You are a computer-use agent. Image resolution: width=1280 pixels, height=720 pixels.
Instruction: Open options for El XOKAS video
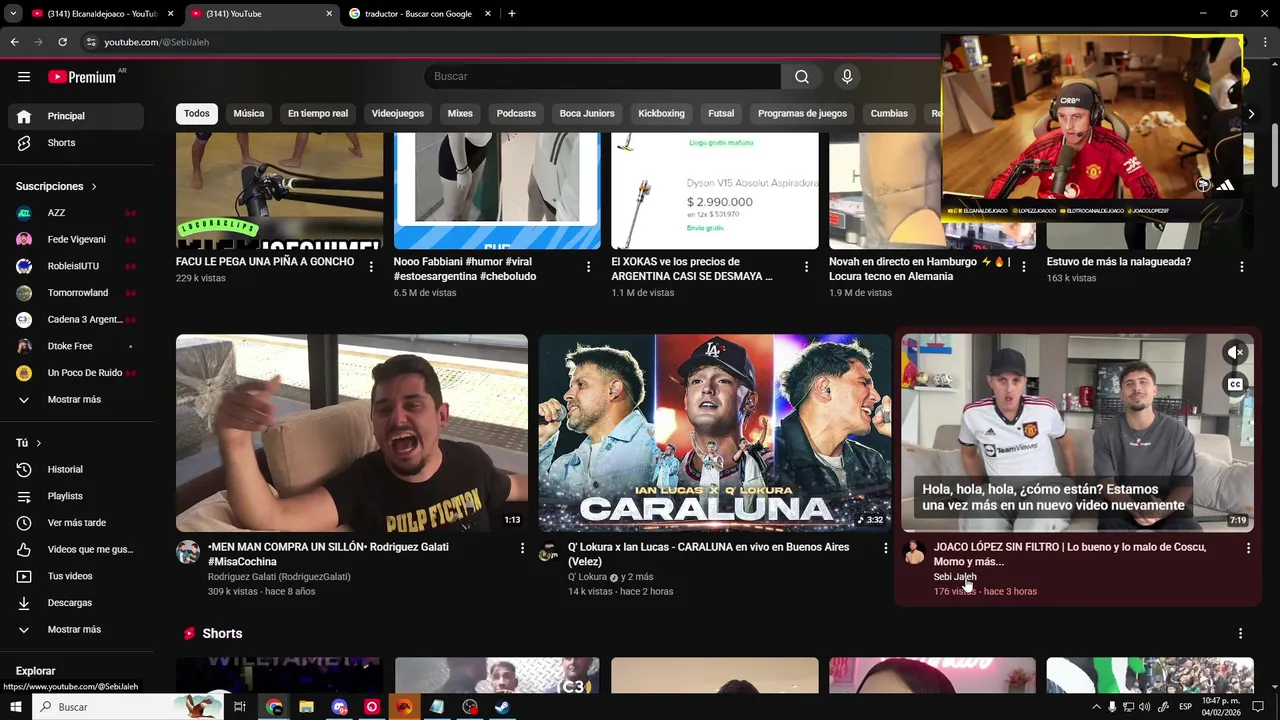click(x=806, y=267)
